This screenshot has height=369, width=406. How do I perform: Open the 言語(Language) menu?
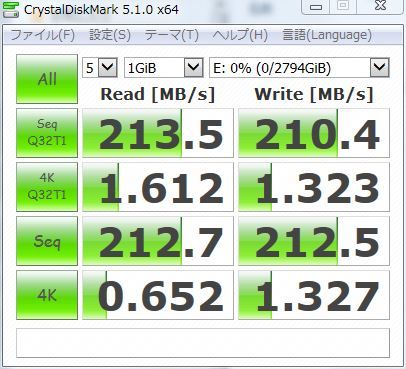pos(327,35)
